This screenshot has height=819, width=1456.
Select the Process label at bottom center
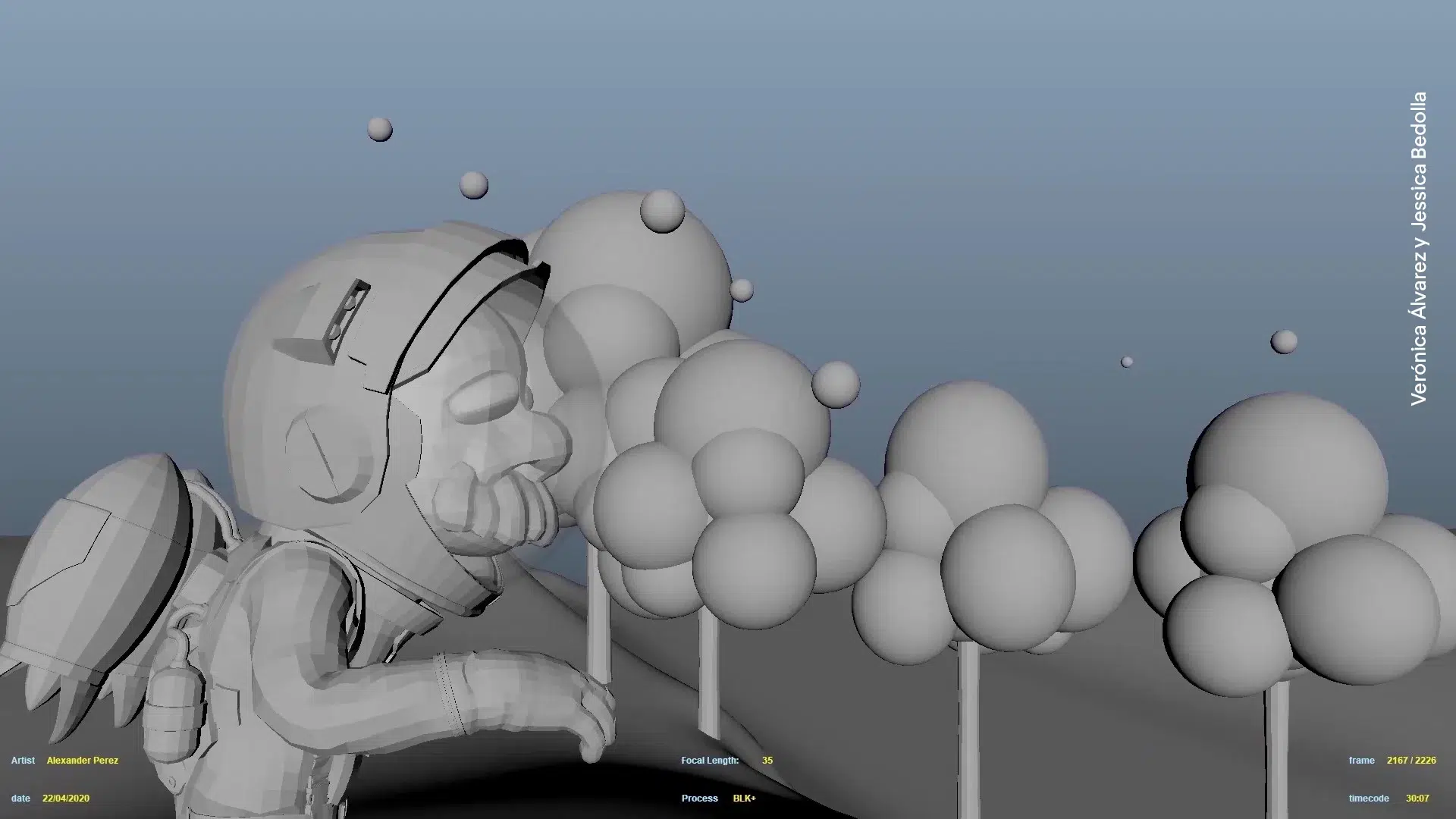click(x=700, y=798)
